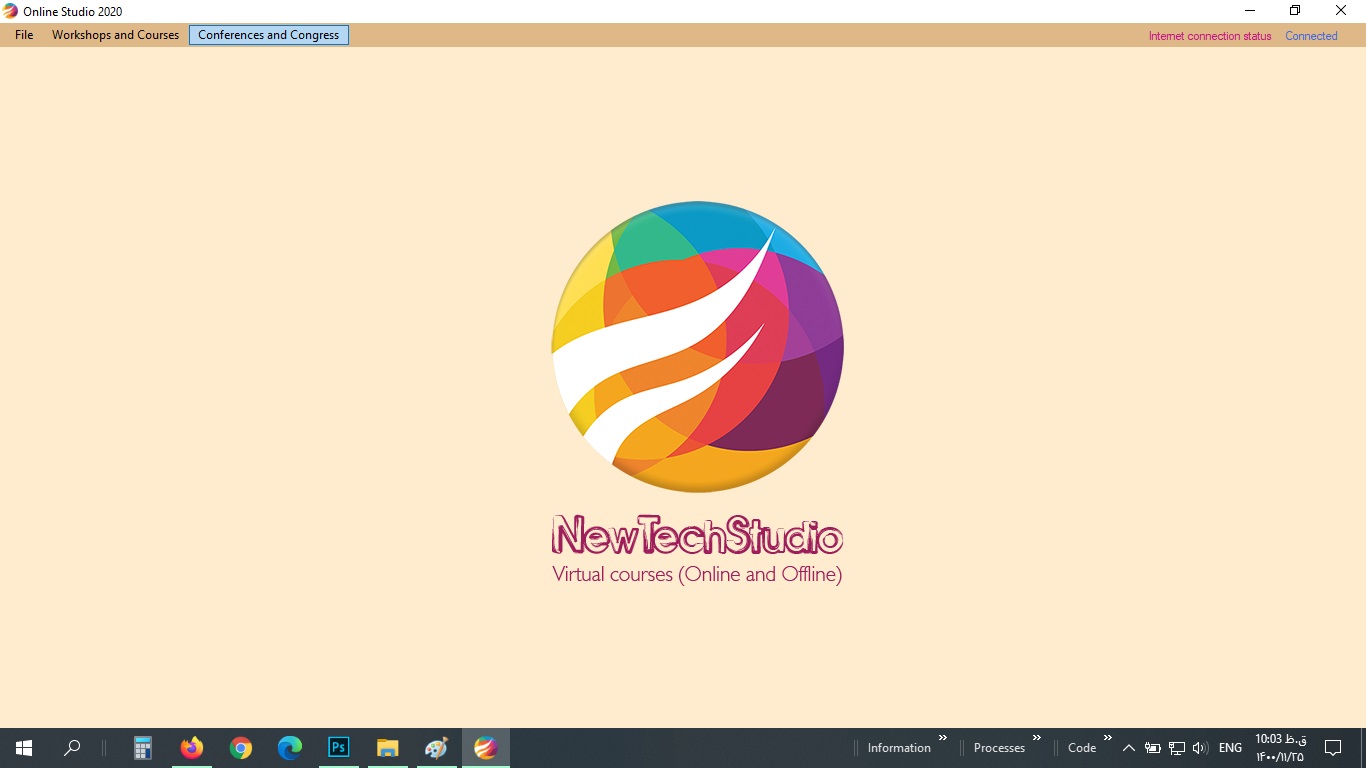Image resolution: width=1366 pixels, height=768 pixels.
Task: Minimize the Online Studio window
Action: [1250, 11]
